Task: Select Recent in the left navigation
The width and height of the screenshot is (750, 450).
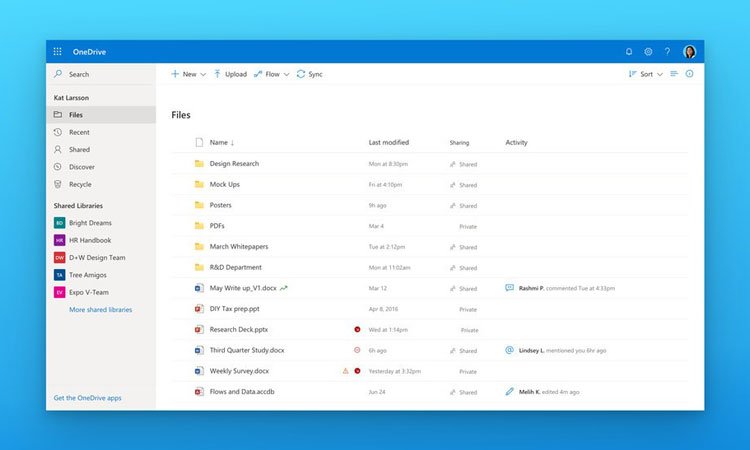Action: click(x=79, y=132)
